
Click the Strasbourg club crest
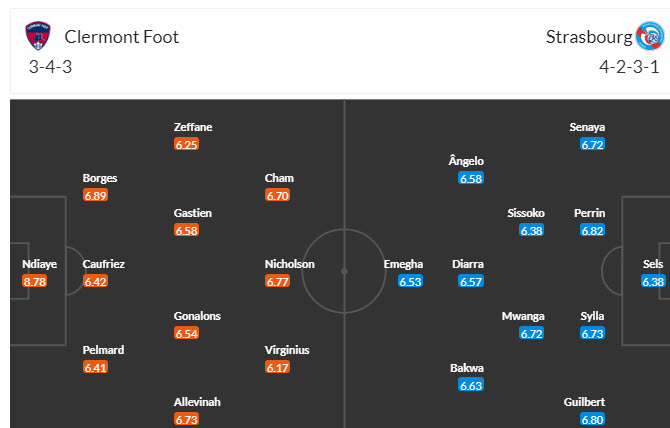click(649, 38)
